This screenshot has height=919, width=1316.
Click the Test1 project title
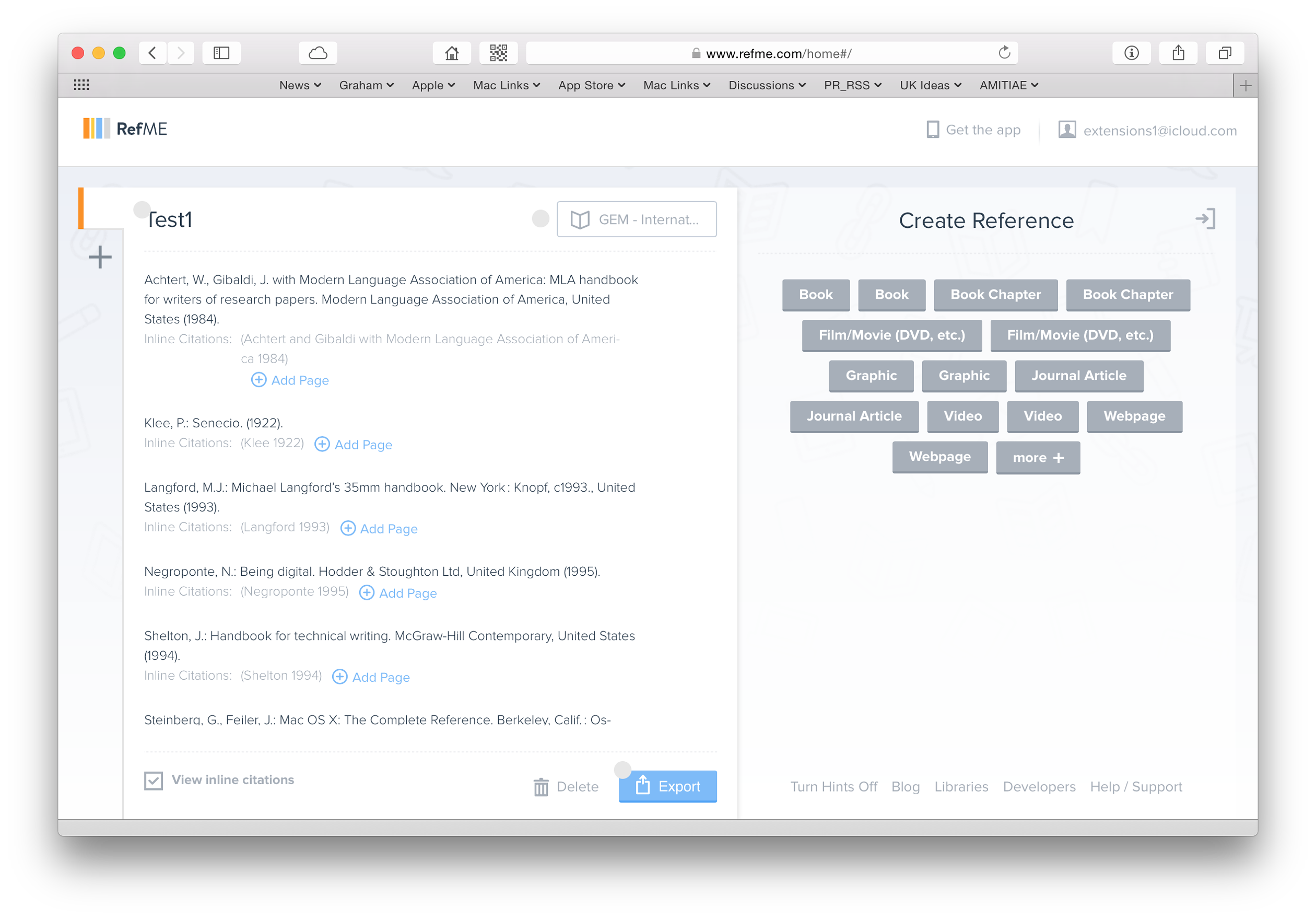170,219
